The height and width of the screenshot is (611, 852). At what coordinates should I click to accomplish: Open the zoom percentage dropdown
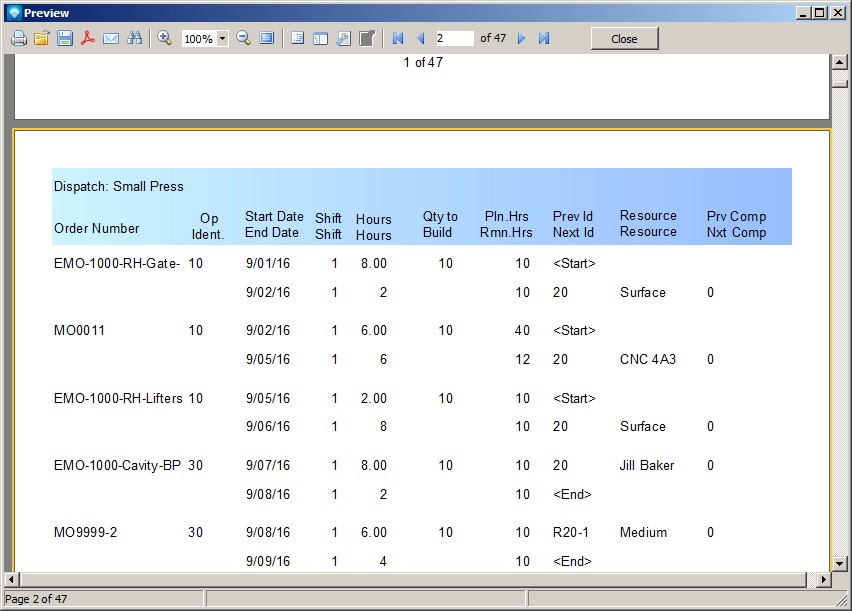(x=222, y=39)
